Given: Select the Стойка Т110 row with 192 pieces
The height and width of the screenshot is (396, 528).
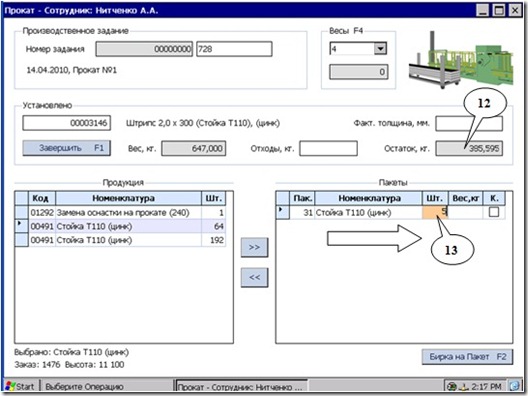Looking at the screenshot, I should pyautogui.click(x=120, y=240).
